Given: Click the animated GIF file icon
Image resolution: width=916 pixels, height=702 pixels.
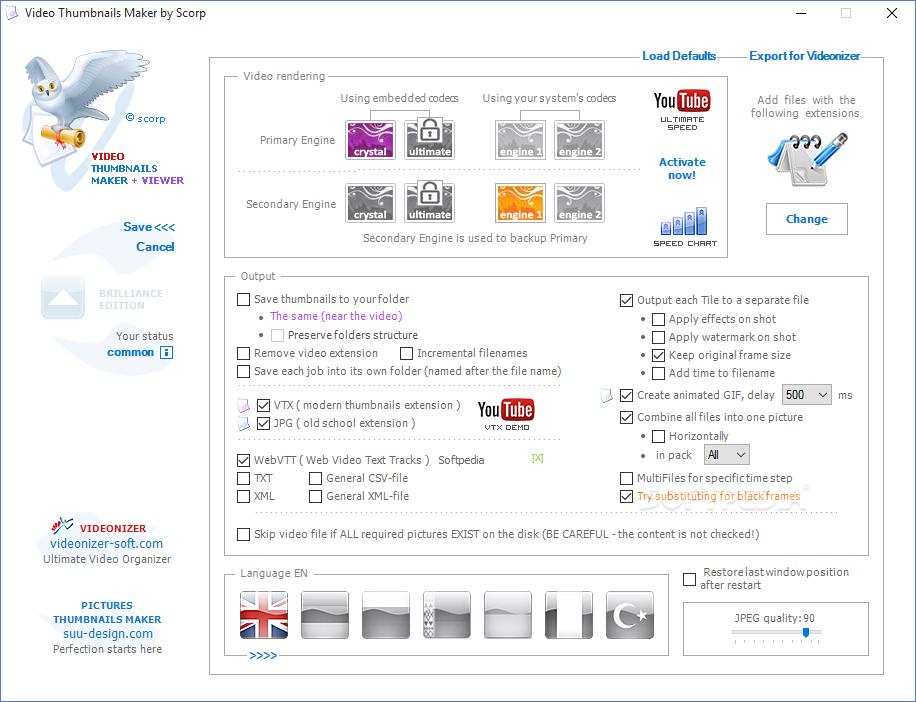Looking at the screenshot, I should click(x=607, y=396).
